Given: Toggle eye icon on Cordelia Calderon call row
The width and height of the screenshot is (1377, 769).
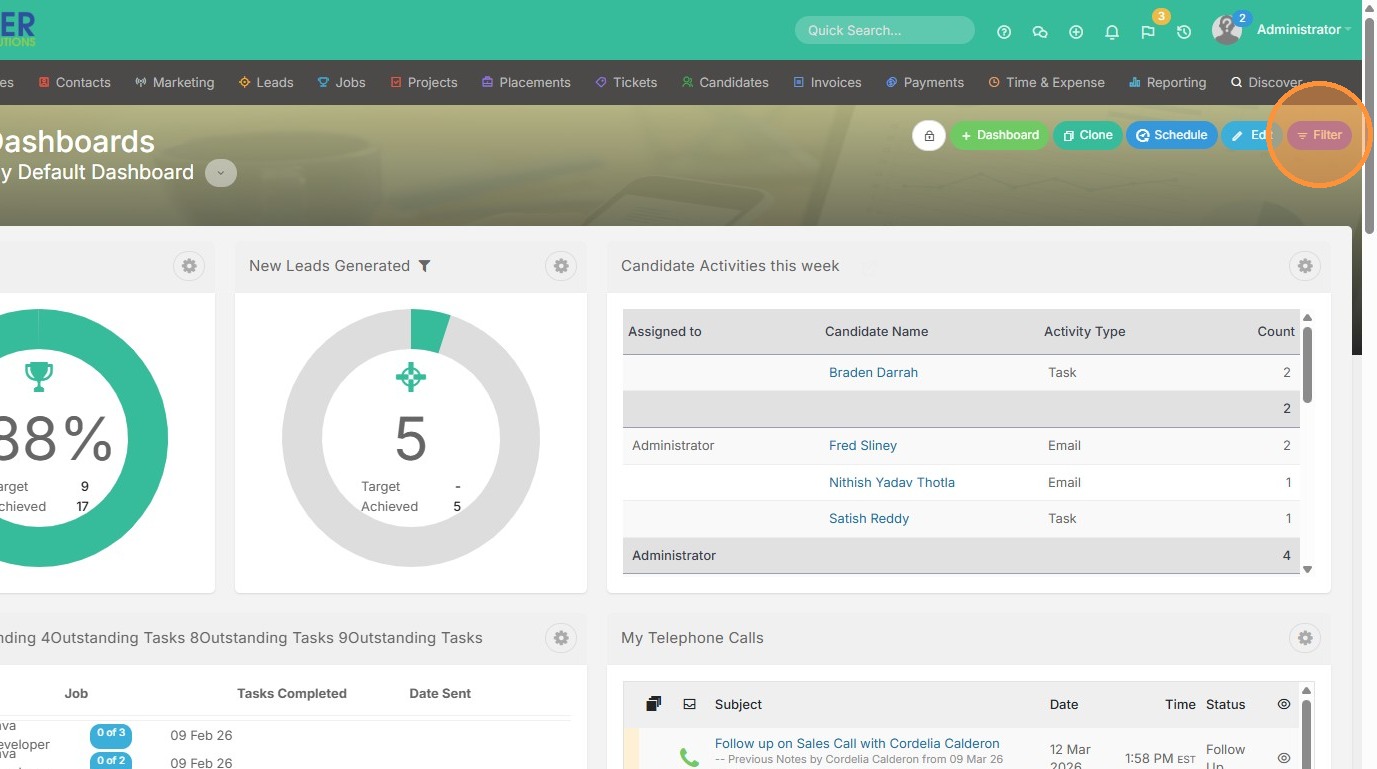Looking at the screenshot, I should click(1284, 758).
